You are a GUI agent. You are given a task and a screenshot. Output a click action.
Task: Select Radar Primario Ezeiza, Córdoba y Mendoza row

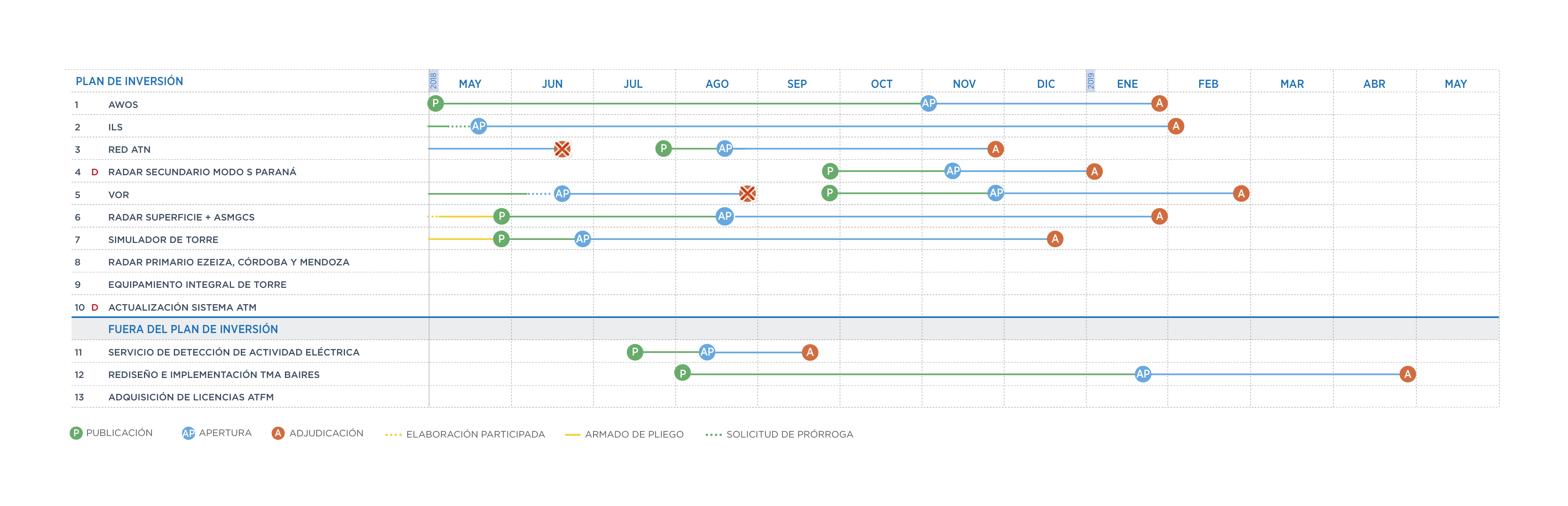click(229, 262)
